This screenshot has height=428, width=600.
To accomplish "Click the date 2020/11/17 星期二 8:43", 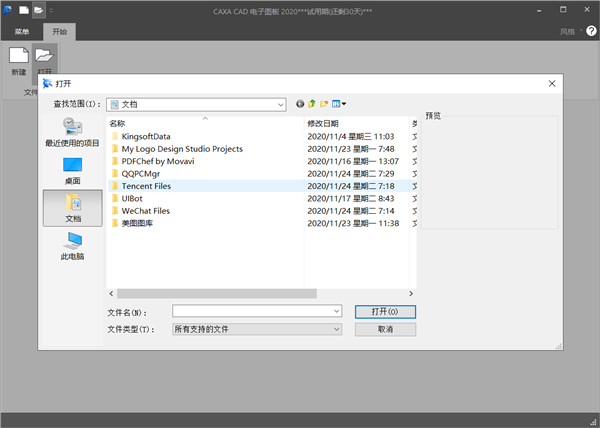I will [x=351, y=199].
